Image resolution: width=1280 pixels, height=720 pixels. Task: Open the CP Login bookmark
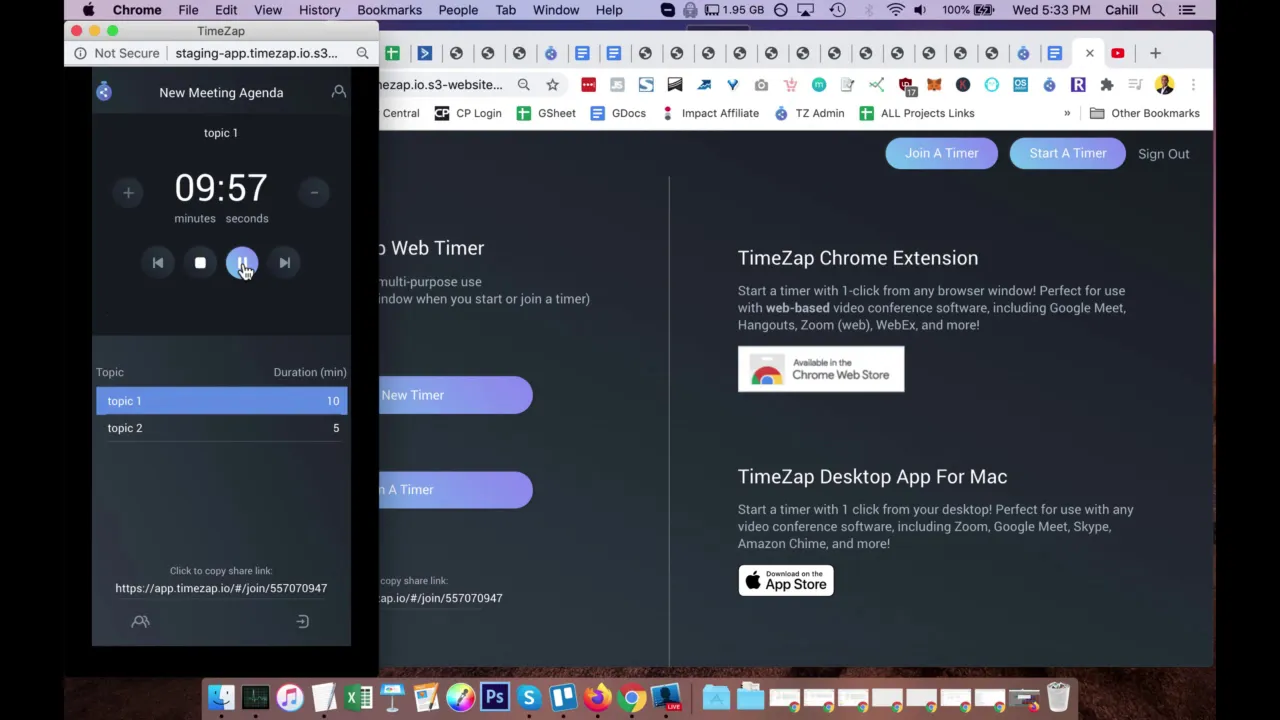[468, 113]
